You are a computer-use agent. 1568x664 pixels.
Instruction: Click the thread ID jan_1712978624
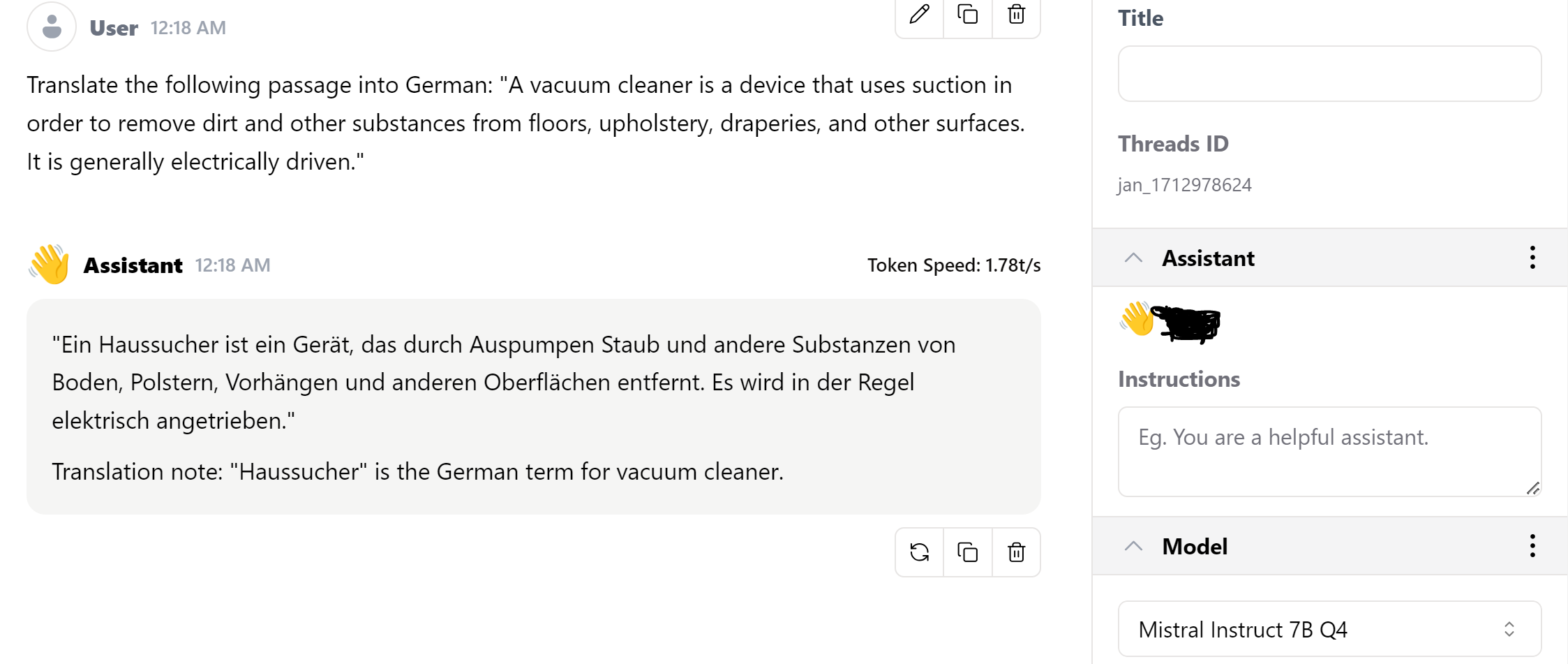(x=1184, y=185)
